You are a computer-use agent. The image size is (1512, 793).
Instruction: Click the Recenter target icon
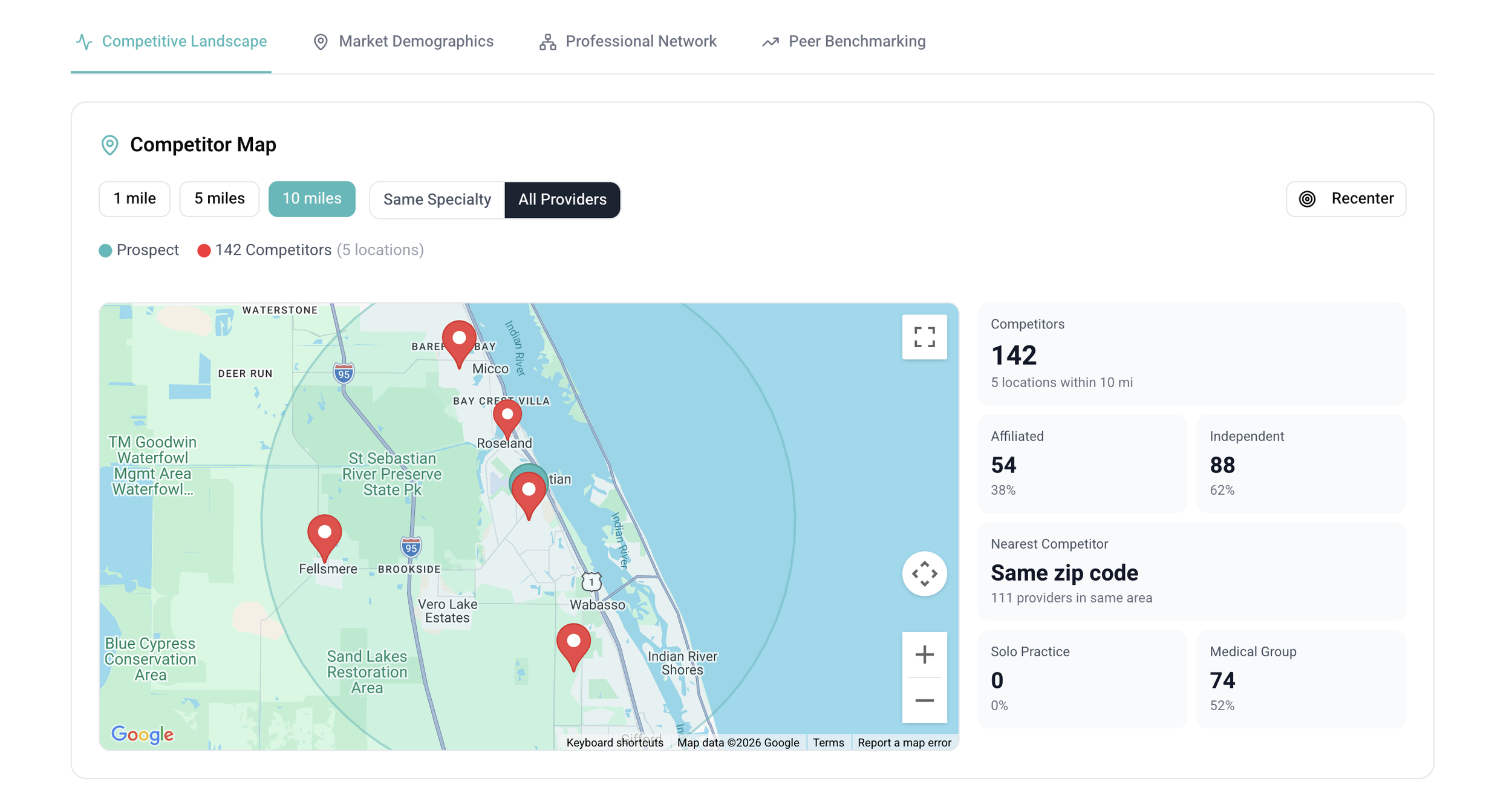tap(1308, 198)
